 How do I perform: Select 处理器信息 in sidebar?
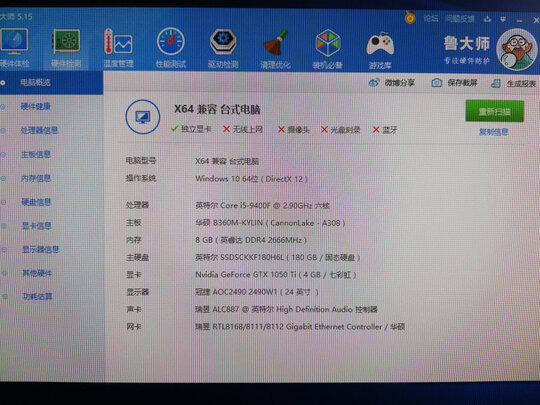coord(39,130)
